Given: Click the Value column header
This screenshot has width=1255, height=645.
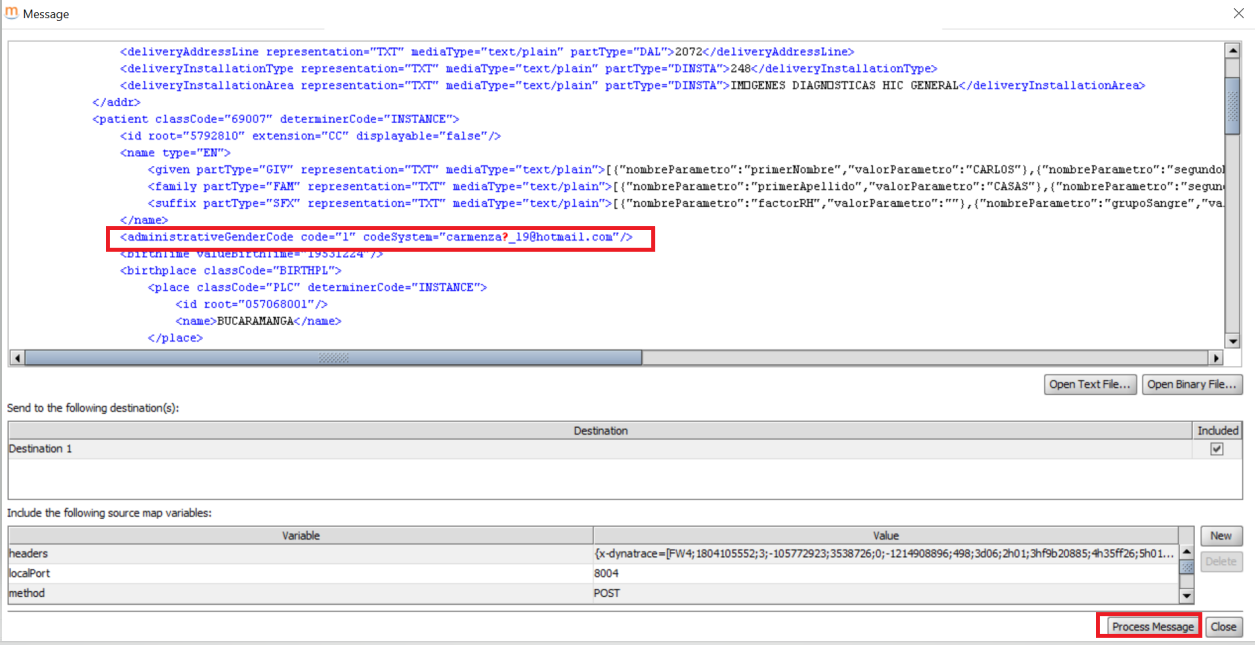Looking at the screenshot, I should point(886,536).
